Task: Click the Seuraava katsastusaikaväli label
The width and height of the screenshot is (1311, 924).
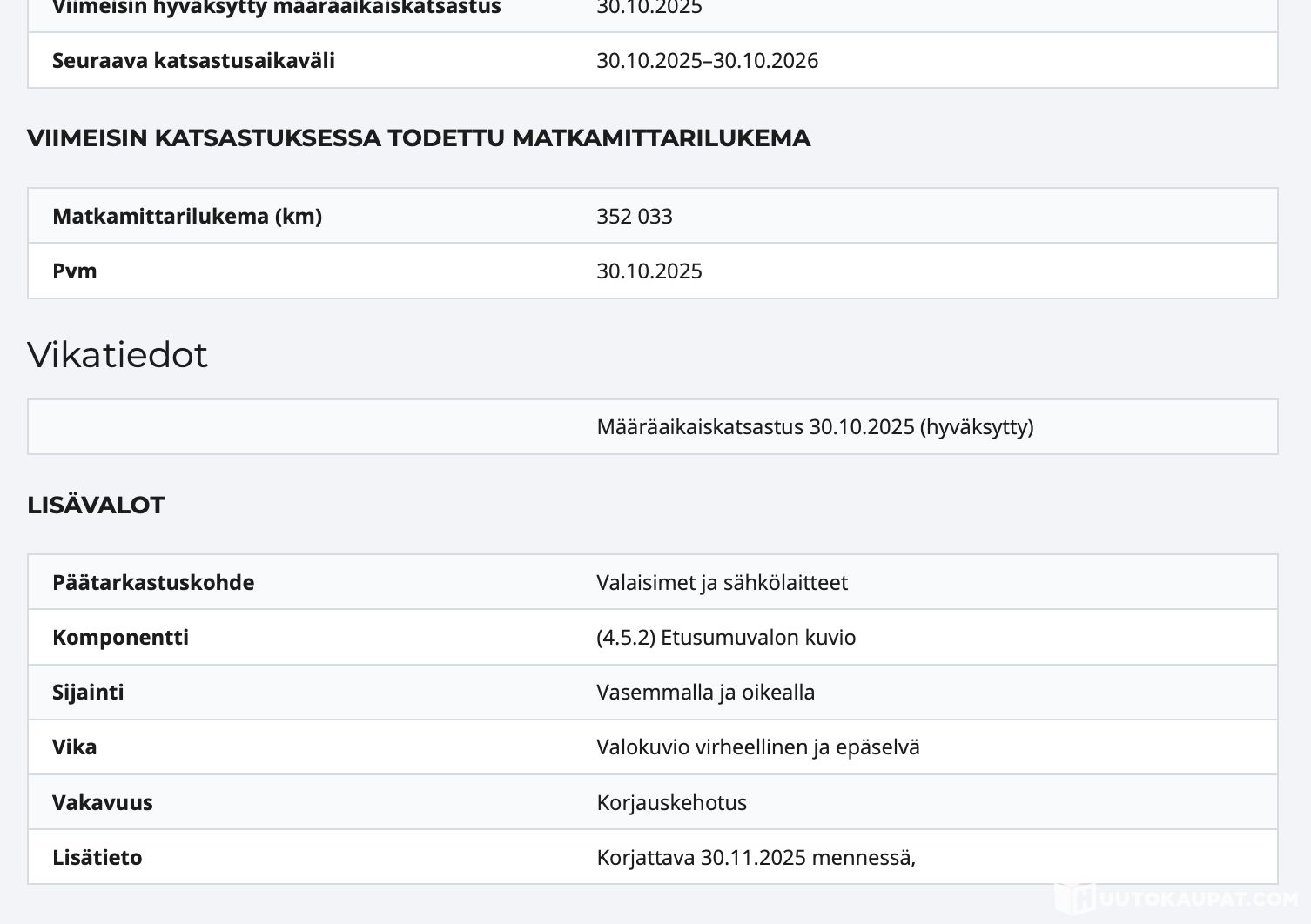Action: point(193,60)
